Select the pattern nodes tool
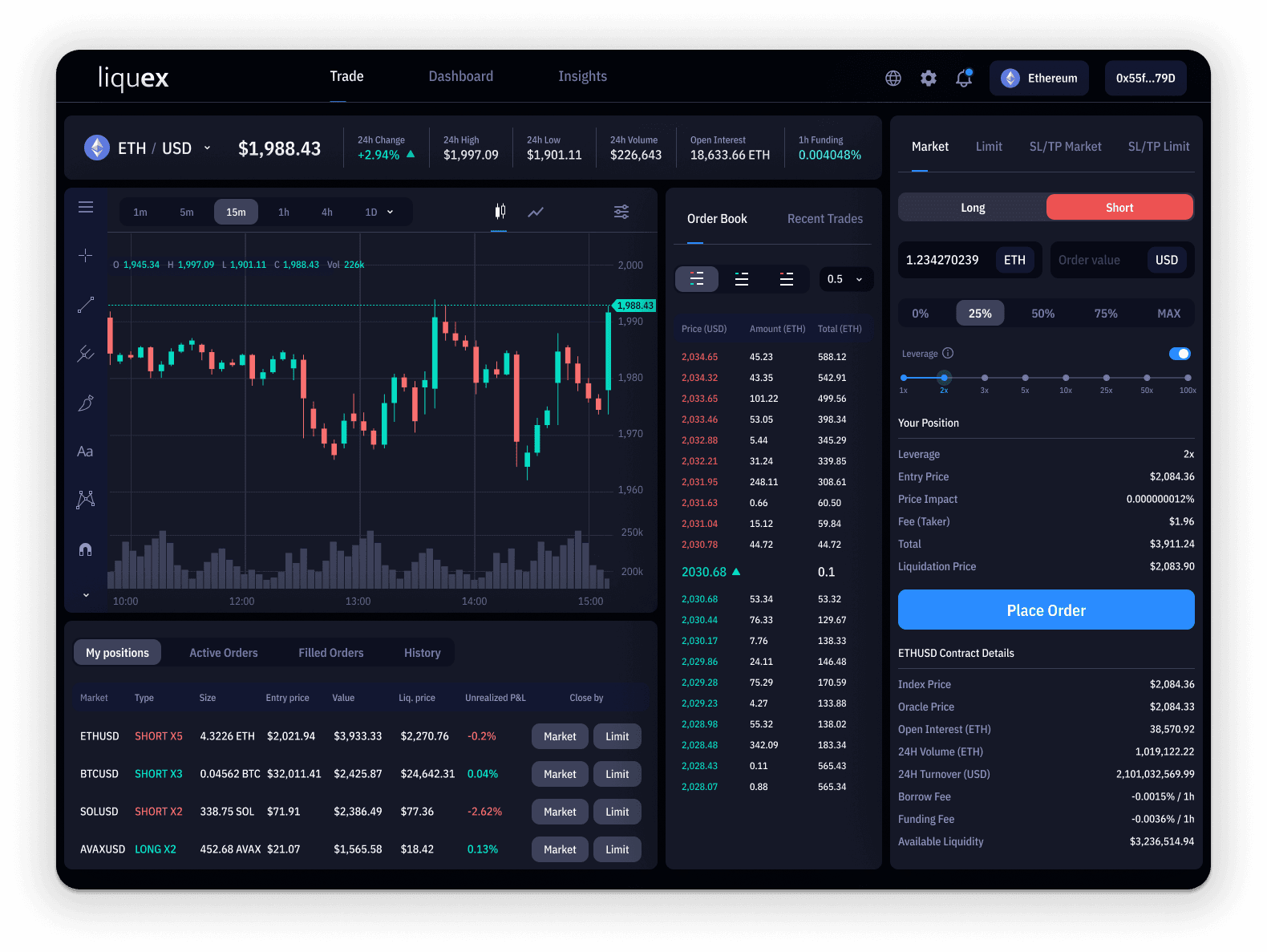Screen dimensions: 1267x952 pos(86,500)
